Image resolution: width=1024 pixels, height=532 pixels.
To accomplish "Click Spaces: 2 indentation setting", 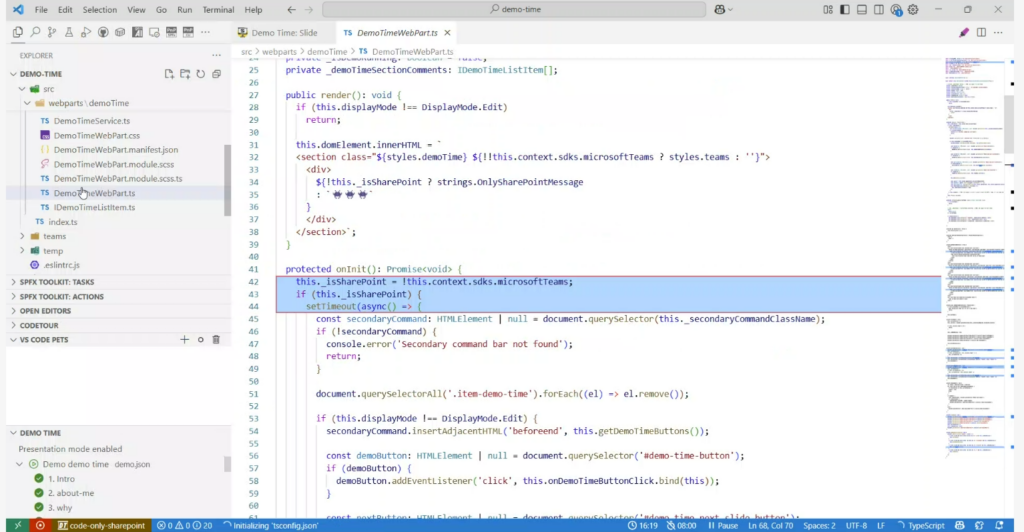I will click(x=819, y=525).
